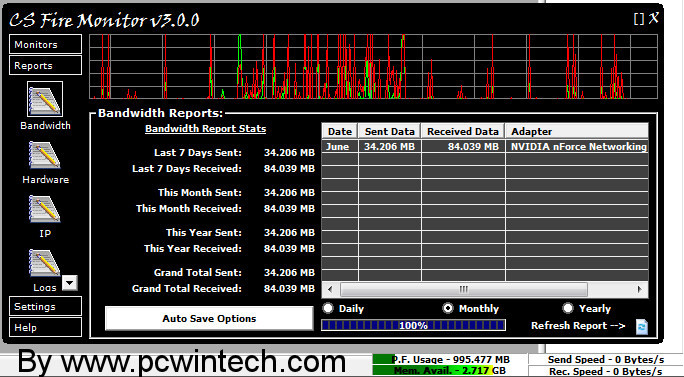Screen dimensions: 684x377
Task: Open the Monitors menu
Action: pyautogui.click(x=45, y=44)
